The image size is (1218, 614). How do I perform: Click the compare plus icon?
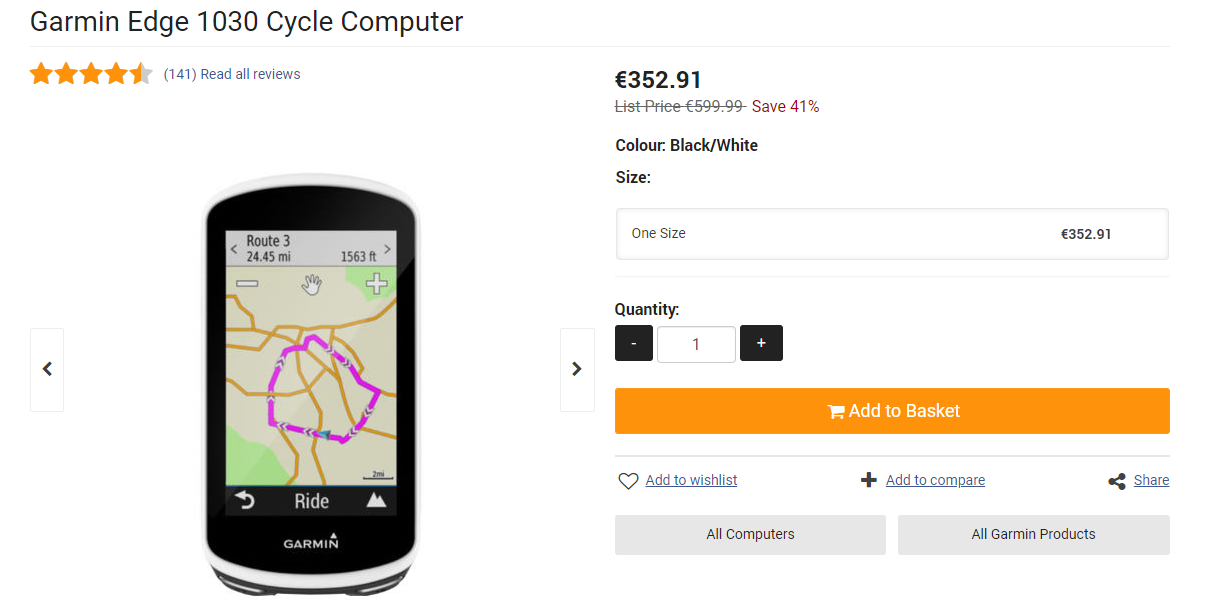click(869, 480)
